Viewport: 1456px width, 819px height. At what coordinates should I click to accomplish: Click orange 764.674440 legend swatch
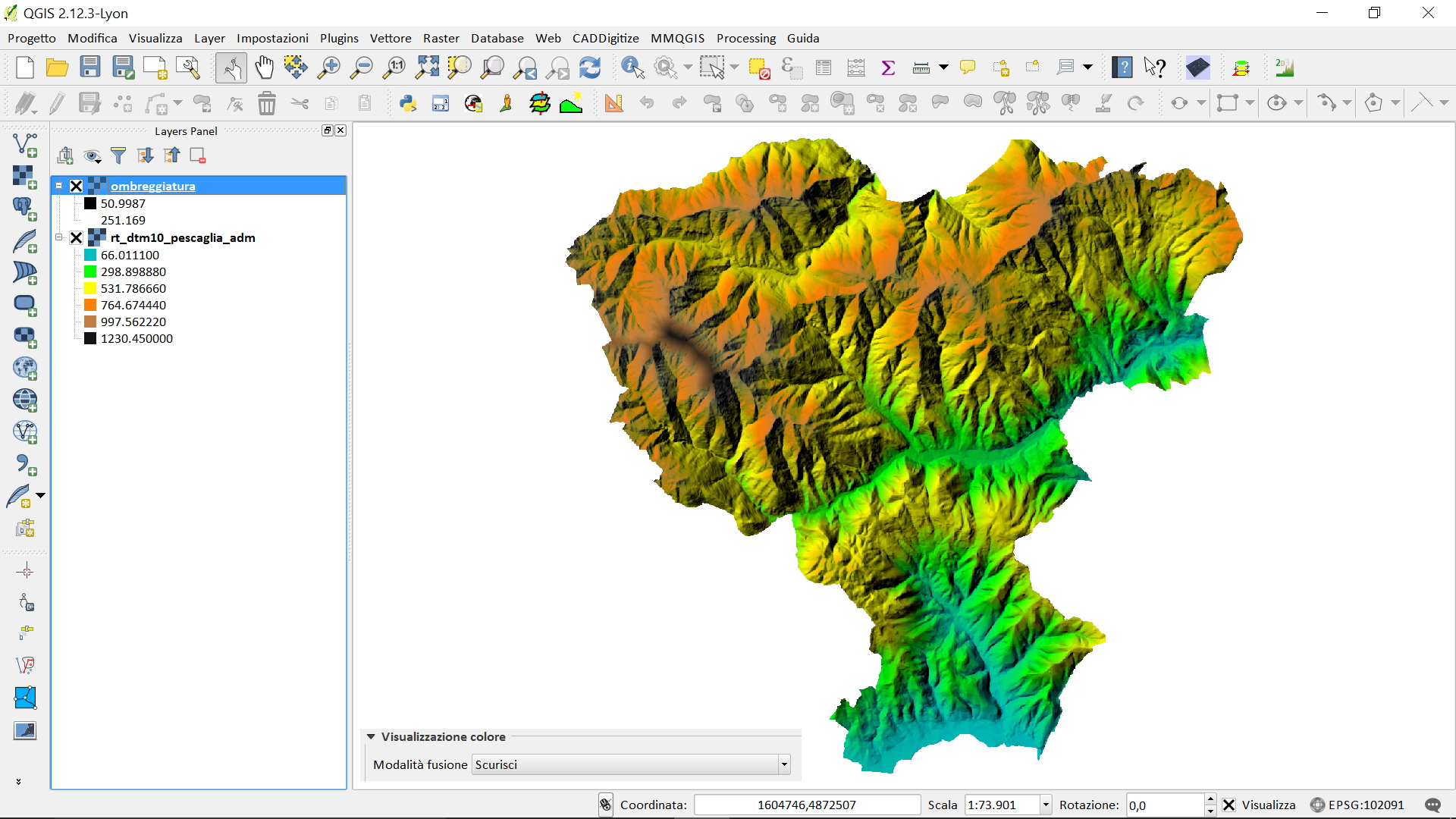click(90, 305)
